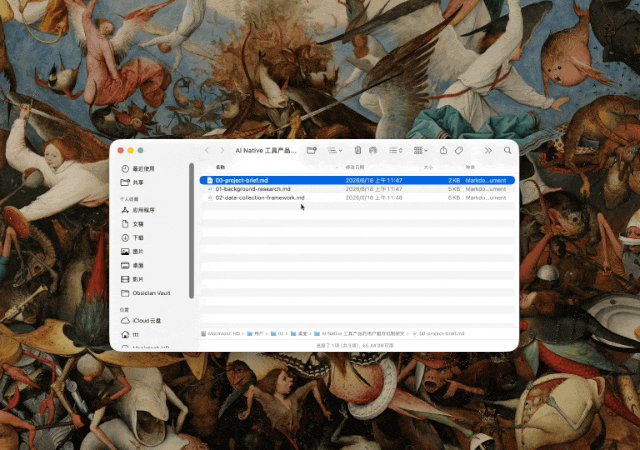Open Applications (应用程序) in sidebar

click(x=143, y=210)
